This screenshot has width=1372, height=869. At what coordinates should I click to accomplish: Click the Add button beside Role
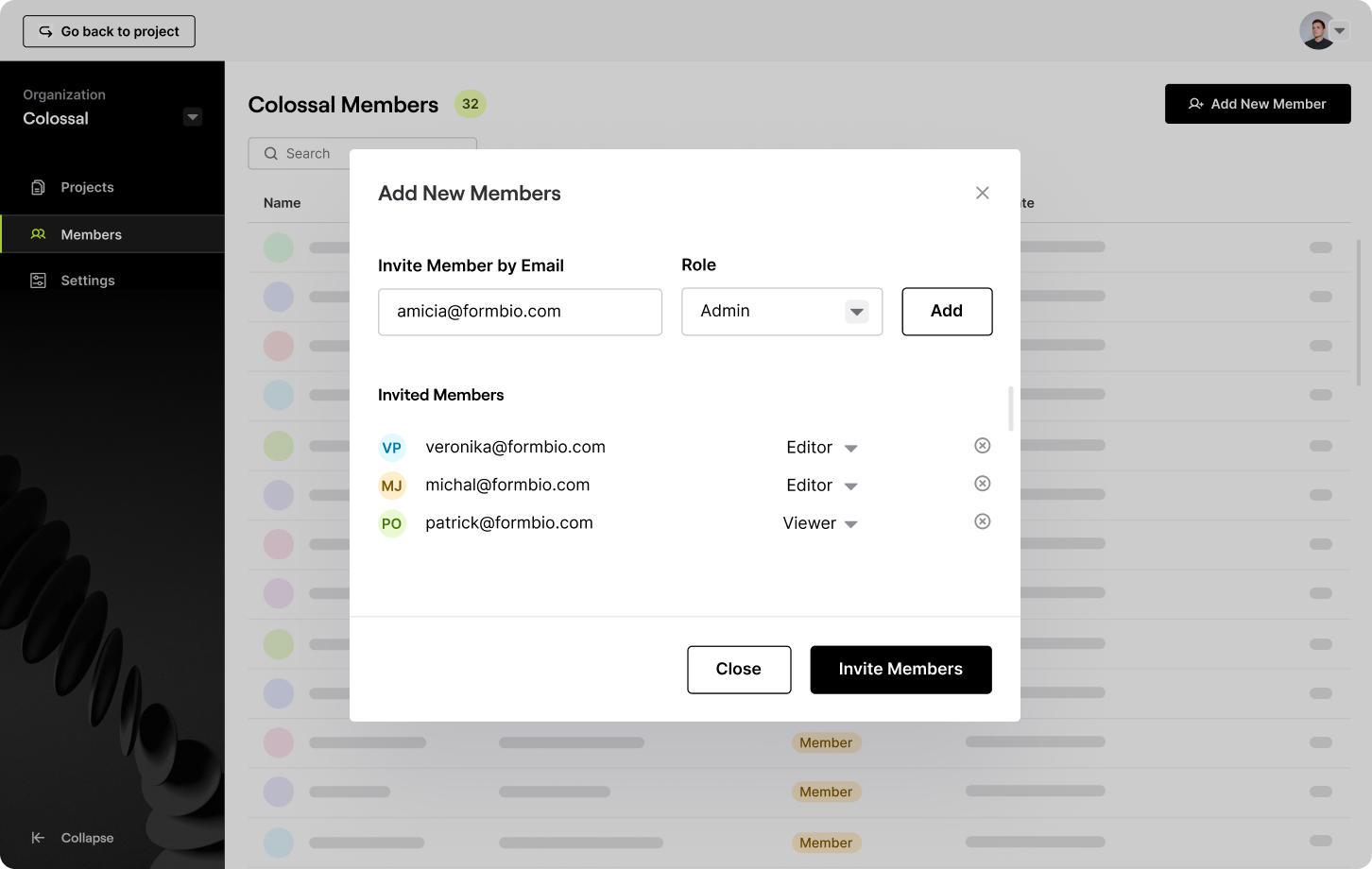[947, 312]
